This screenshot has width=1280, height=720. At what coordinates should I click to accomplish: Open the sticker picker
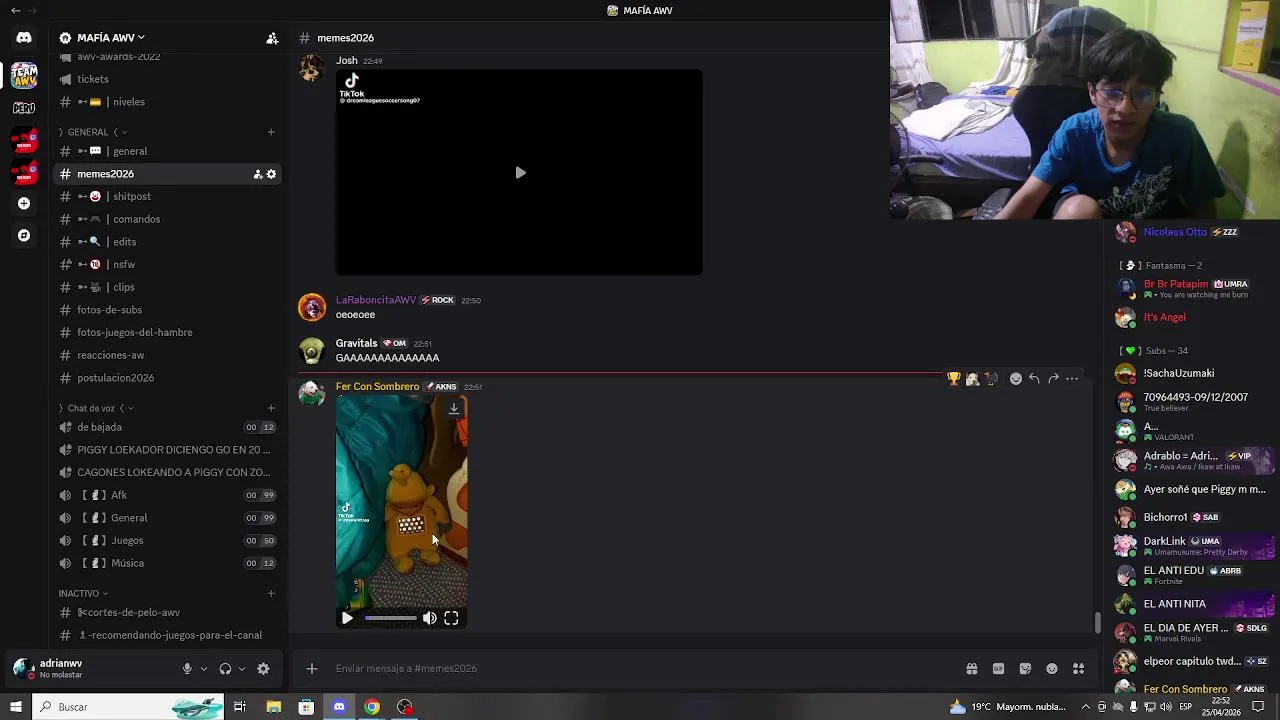point(1025,669)
